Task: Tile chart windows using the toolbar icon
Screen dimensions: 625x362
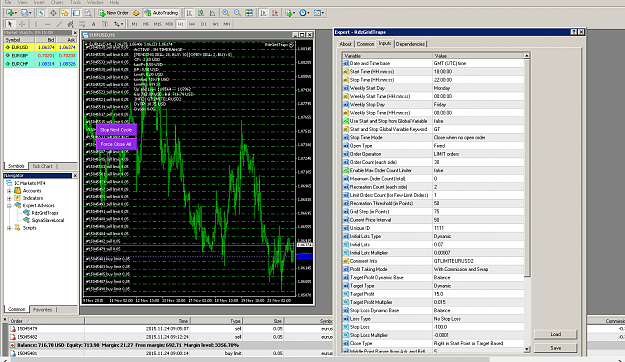Action: [249, 13]
